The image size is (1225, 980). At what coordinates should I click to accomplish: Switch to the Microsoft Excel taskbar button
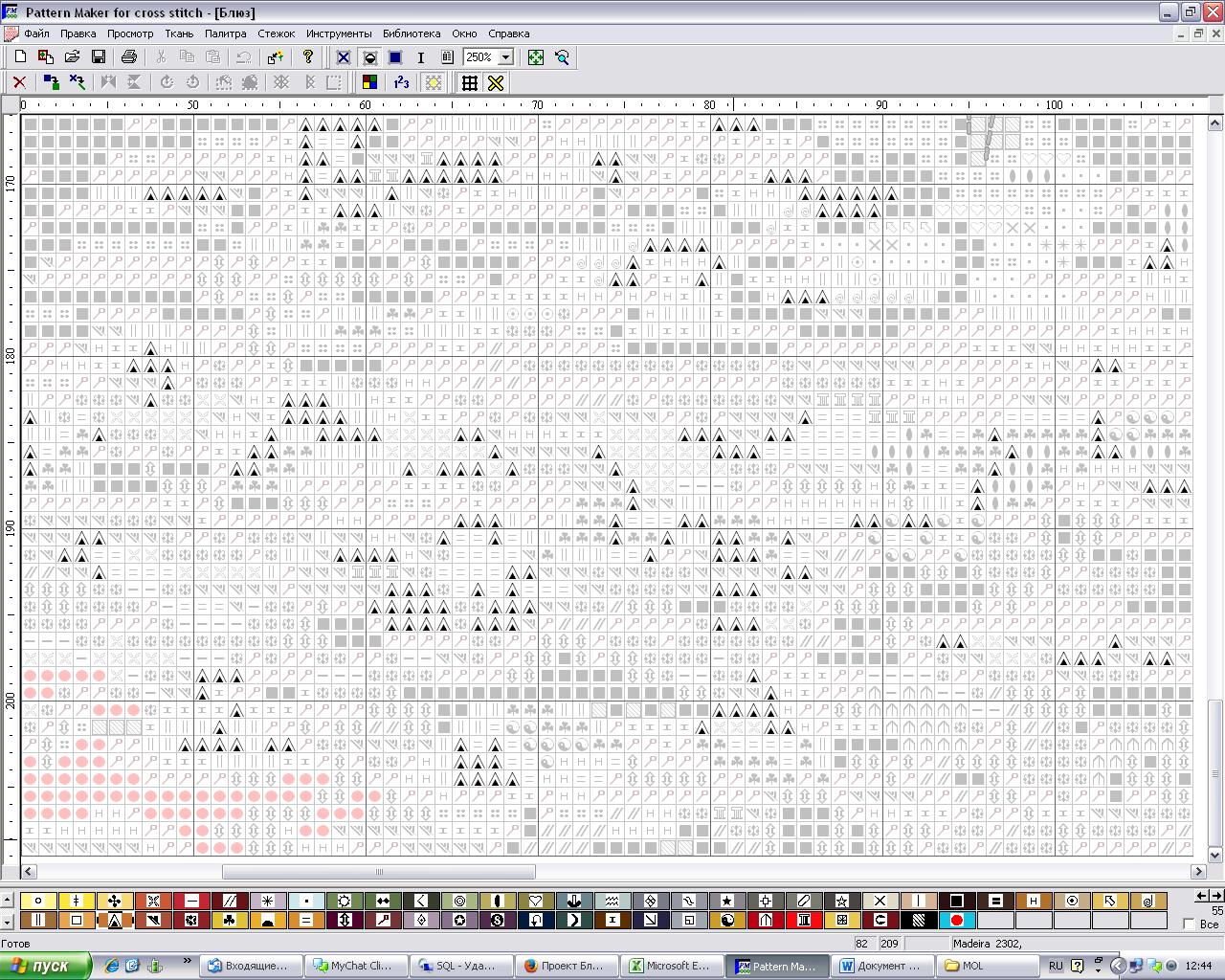(671, 966)
